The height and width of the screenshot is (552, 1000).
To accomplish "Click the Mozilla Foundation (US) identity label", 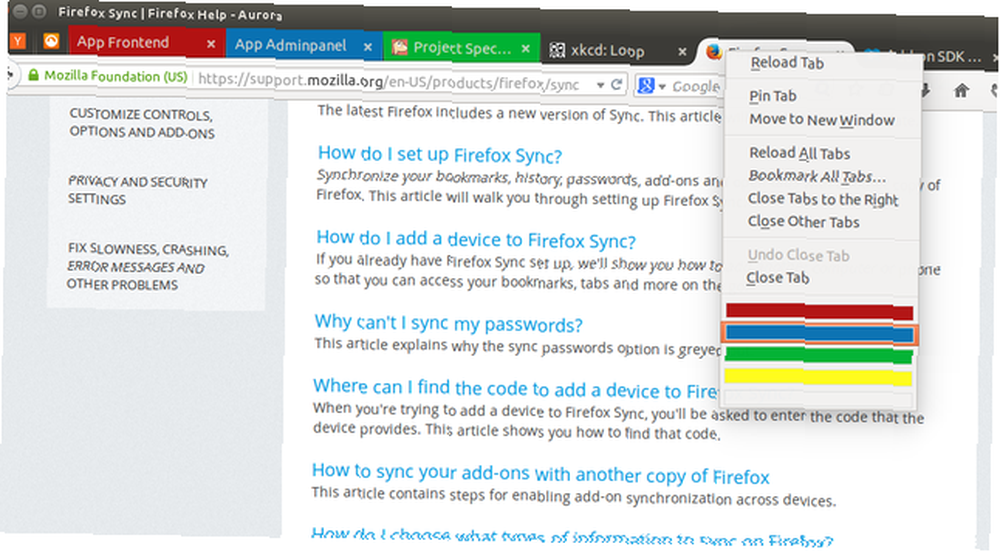I will coord(115,76).
